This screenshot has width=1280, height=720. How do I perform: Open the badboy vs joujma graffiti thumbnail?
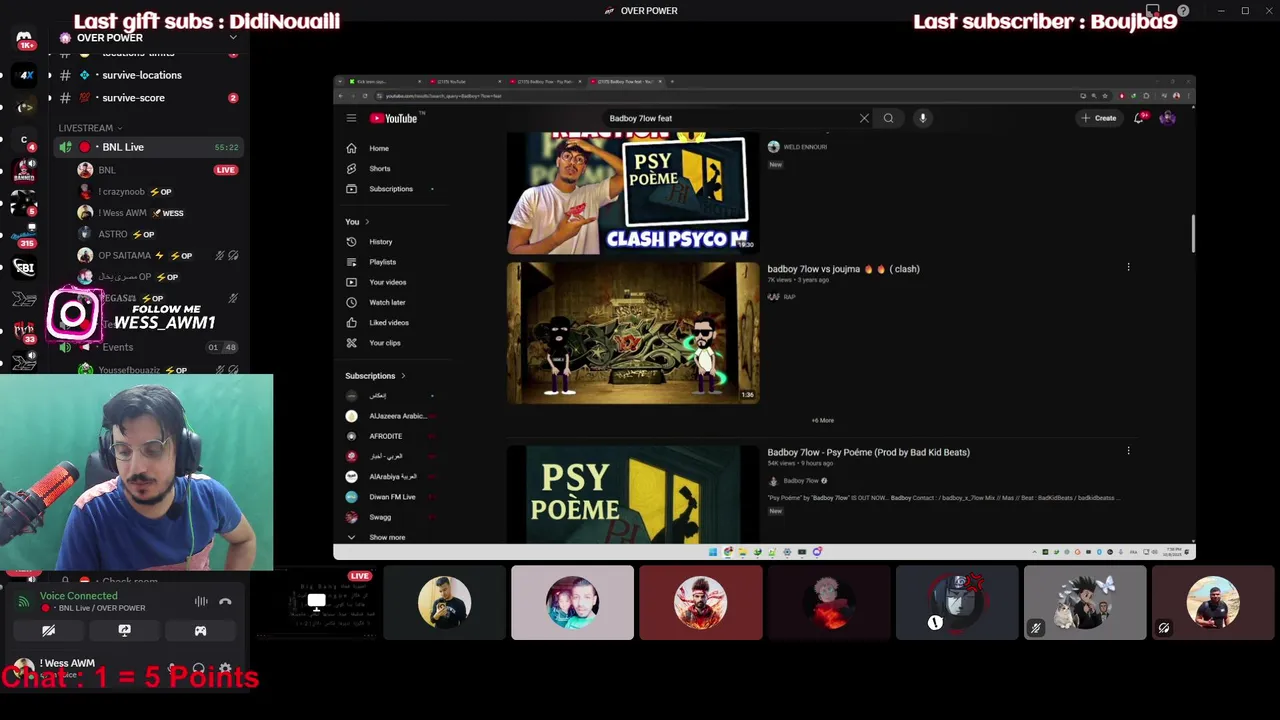[633, 333]
